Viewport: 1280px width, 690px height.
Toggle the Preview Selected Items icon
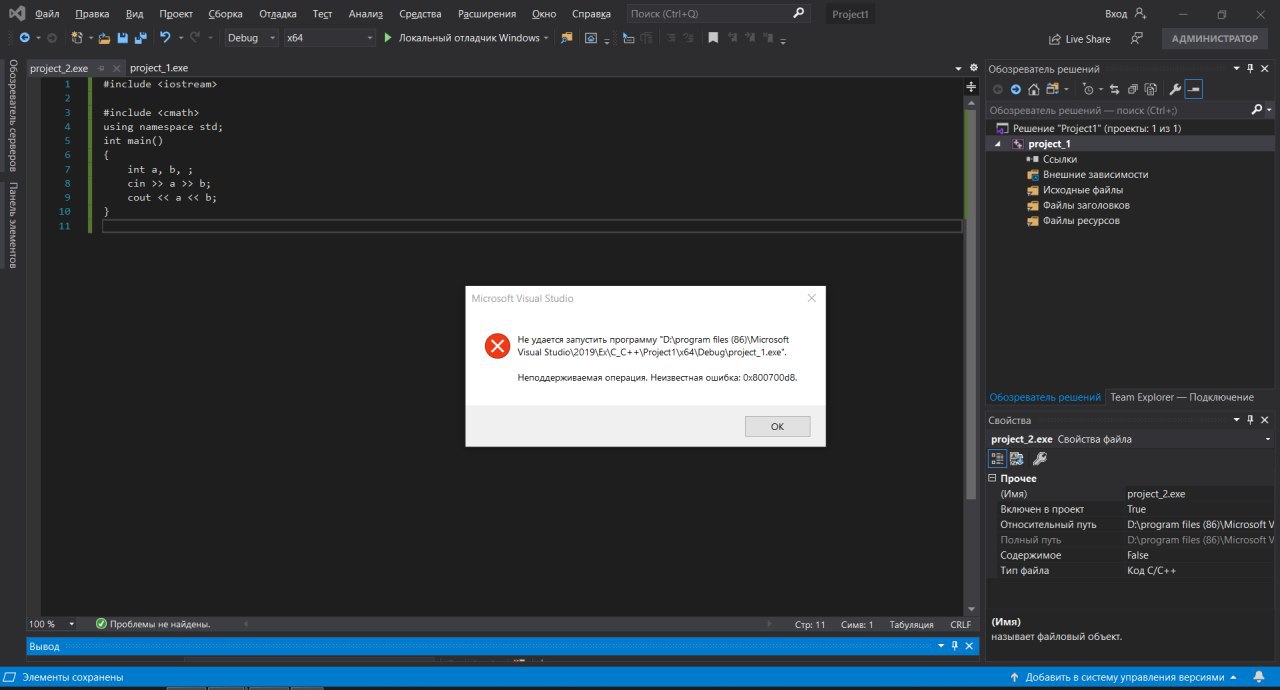click(x=1194, y=89)
